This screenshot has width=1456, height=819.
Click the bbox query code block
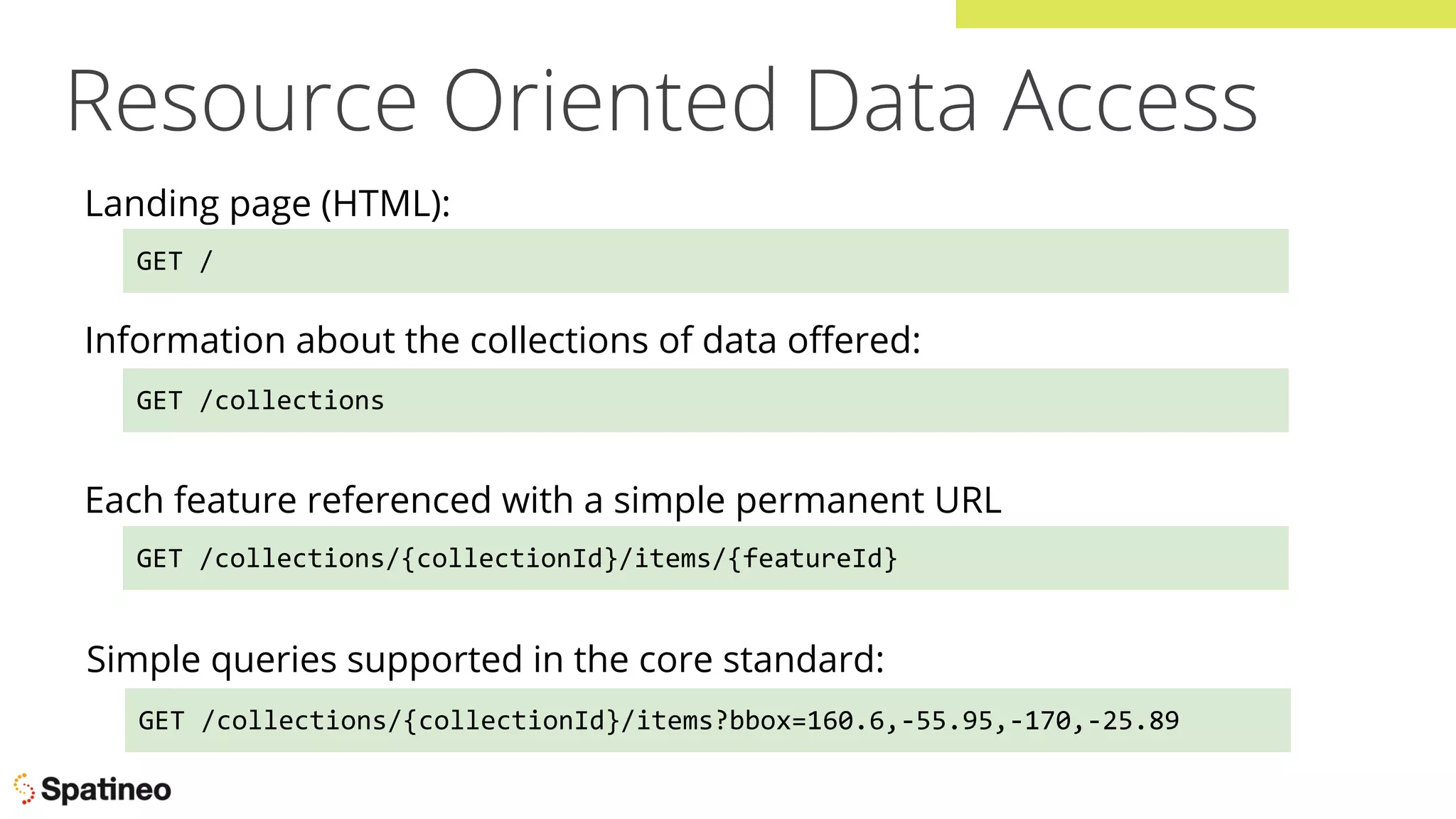tap(707, 720)
